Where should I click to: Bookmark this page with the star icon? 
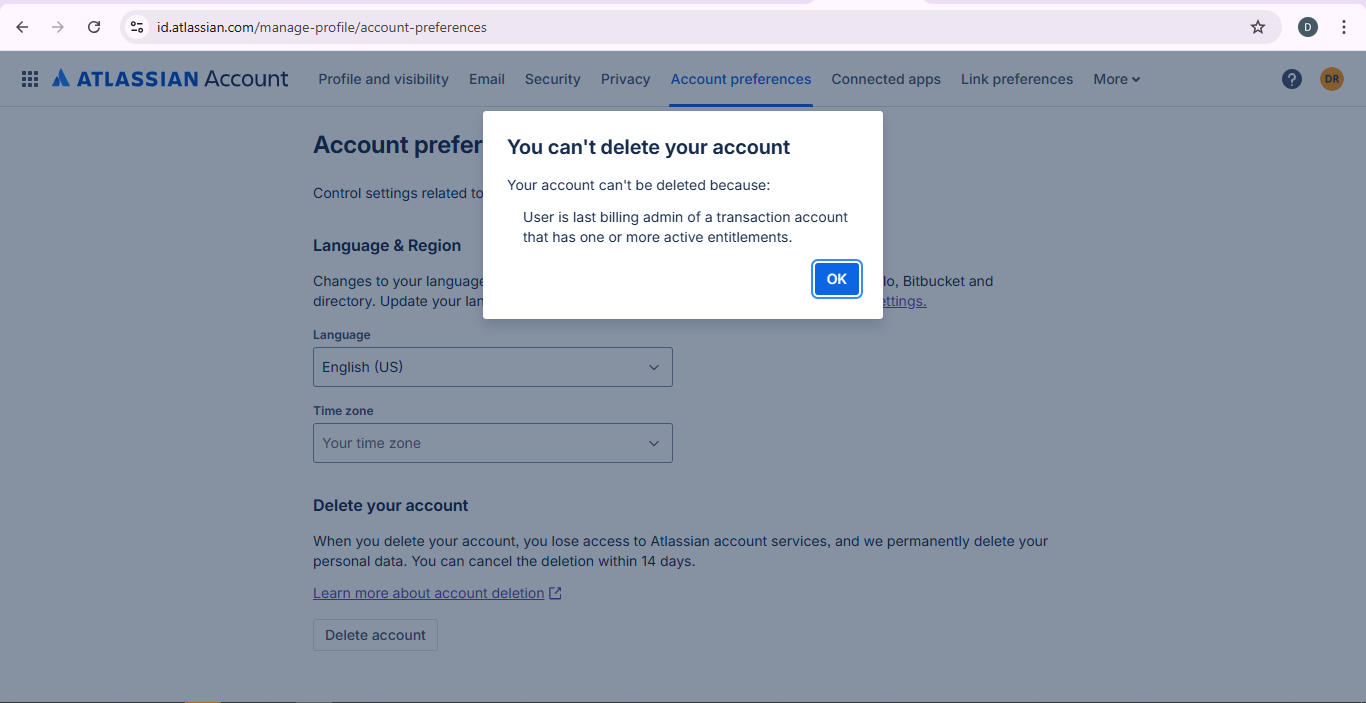pyautogui.click(x=1258, y=27)
